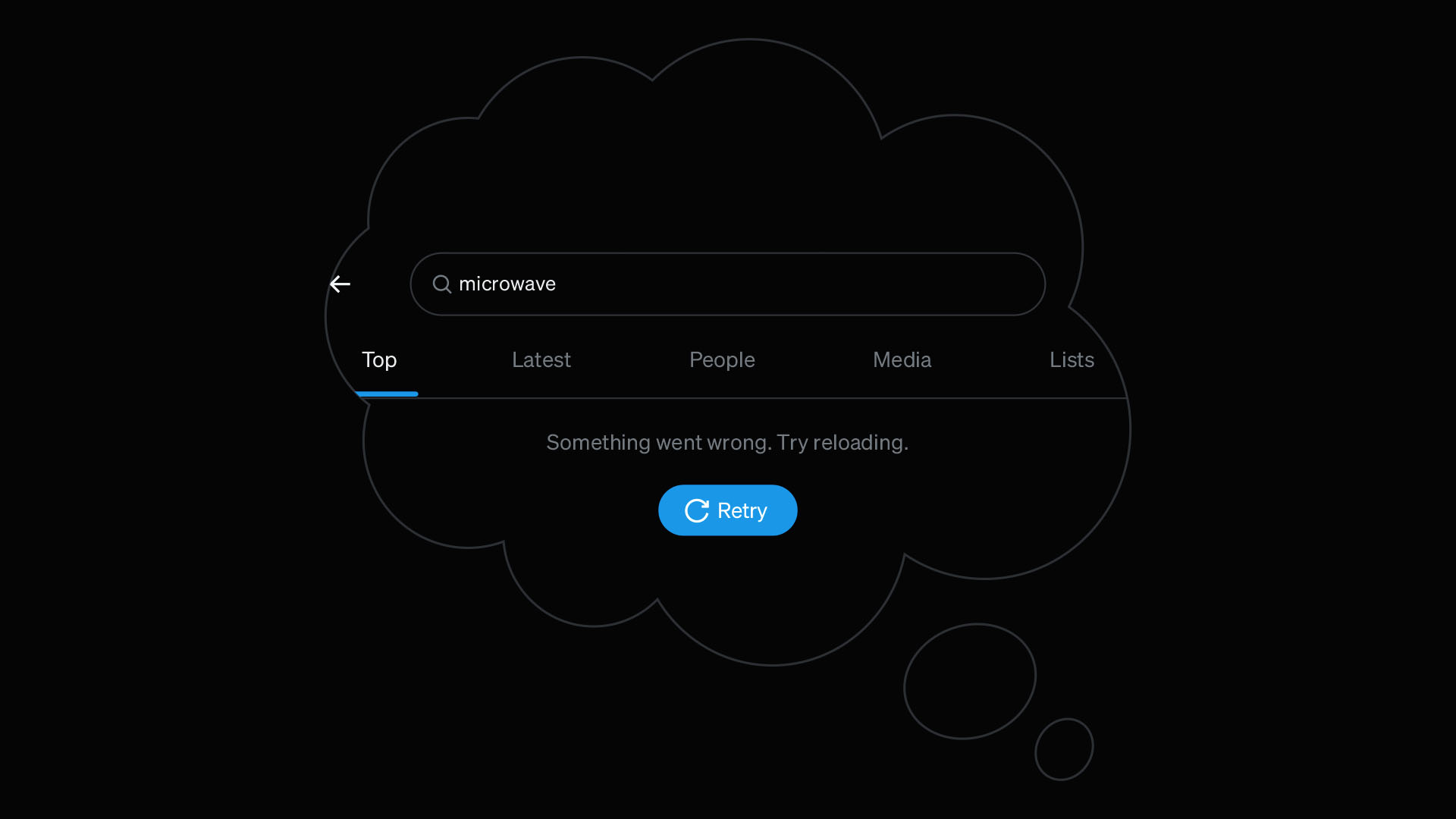Click the magnifying glass search icon
Viewport: 1456px width, 819px height.
(x=442, y=284)
